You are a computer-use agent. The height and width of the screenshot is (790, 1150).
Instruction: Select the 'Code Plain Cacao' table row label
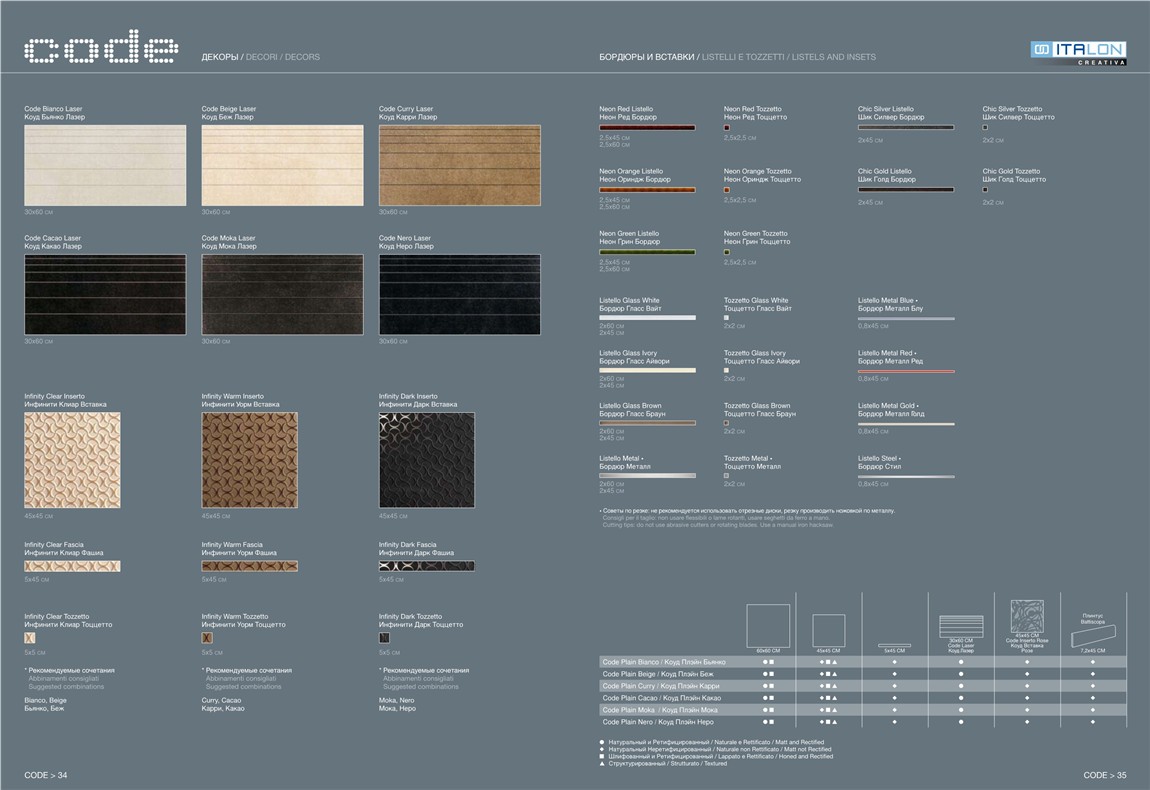tap(662, 698)
